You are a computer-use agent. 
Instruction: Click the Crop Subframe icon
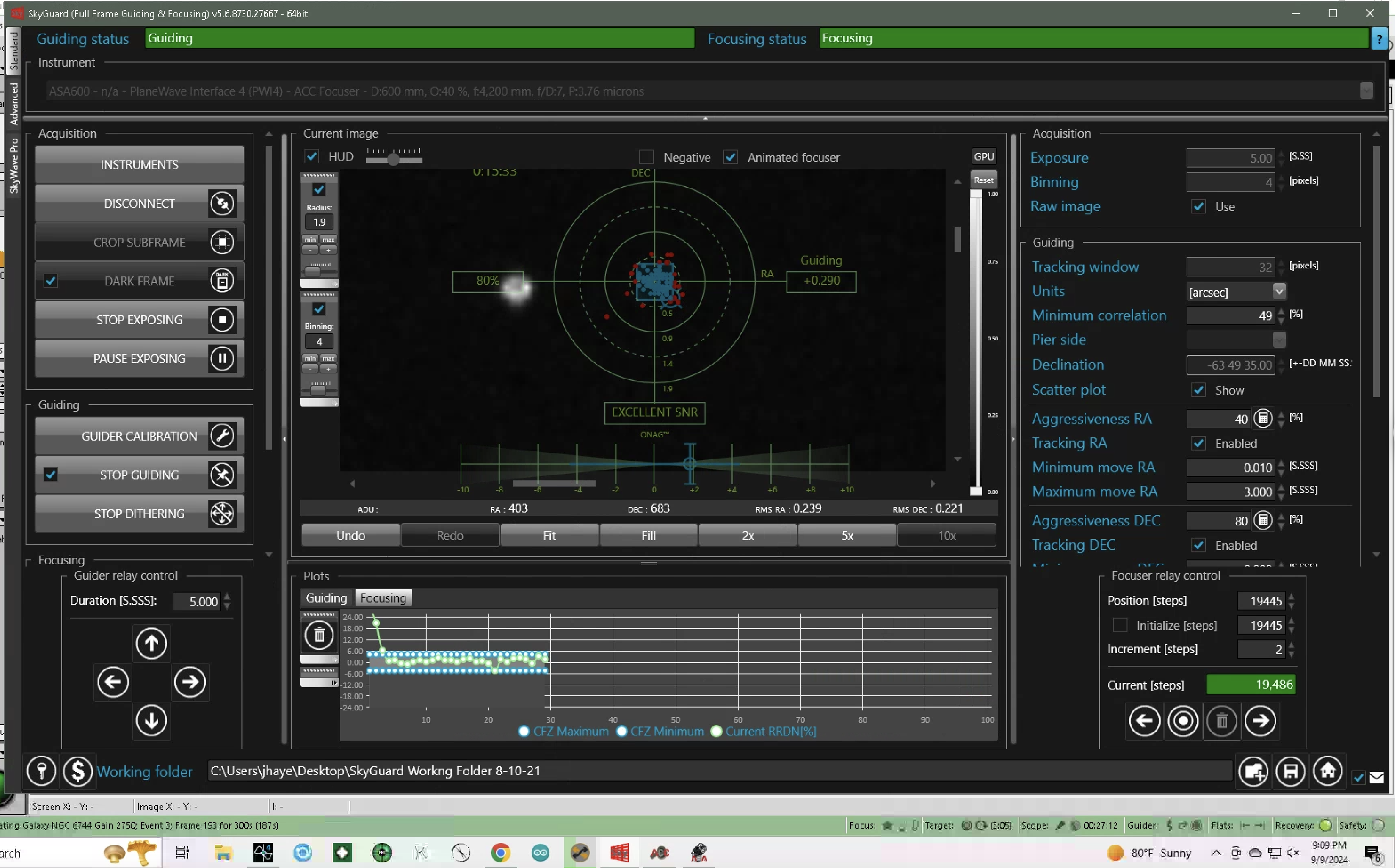222,242
